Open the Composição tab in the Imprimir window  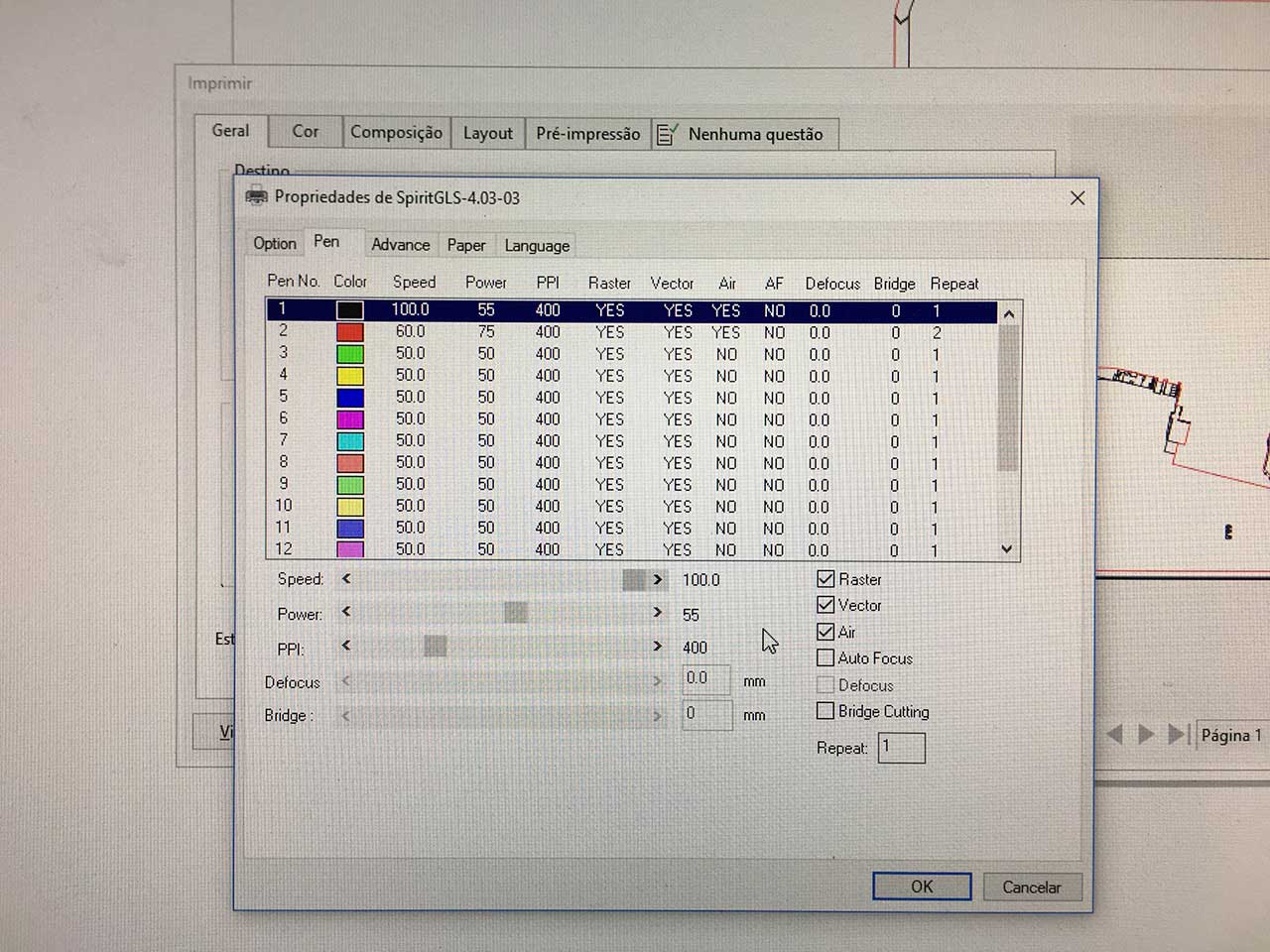396,132
